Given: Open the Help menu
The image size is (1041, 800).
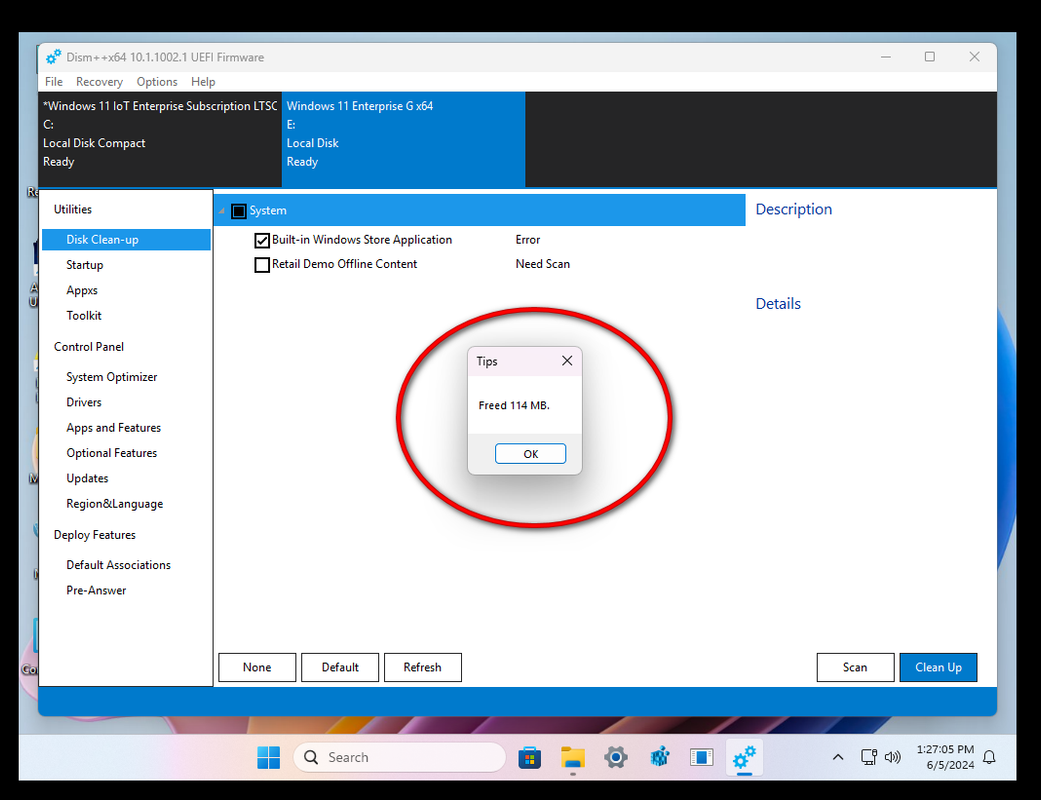Looking at the screenshot, I should (203, 82).
